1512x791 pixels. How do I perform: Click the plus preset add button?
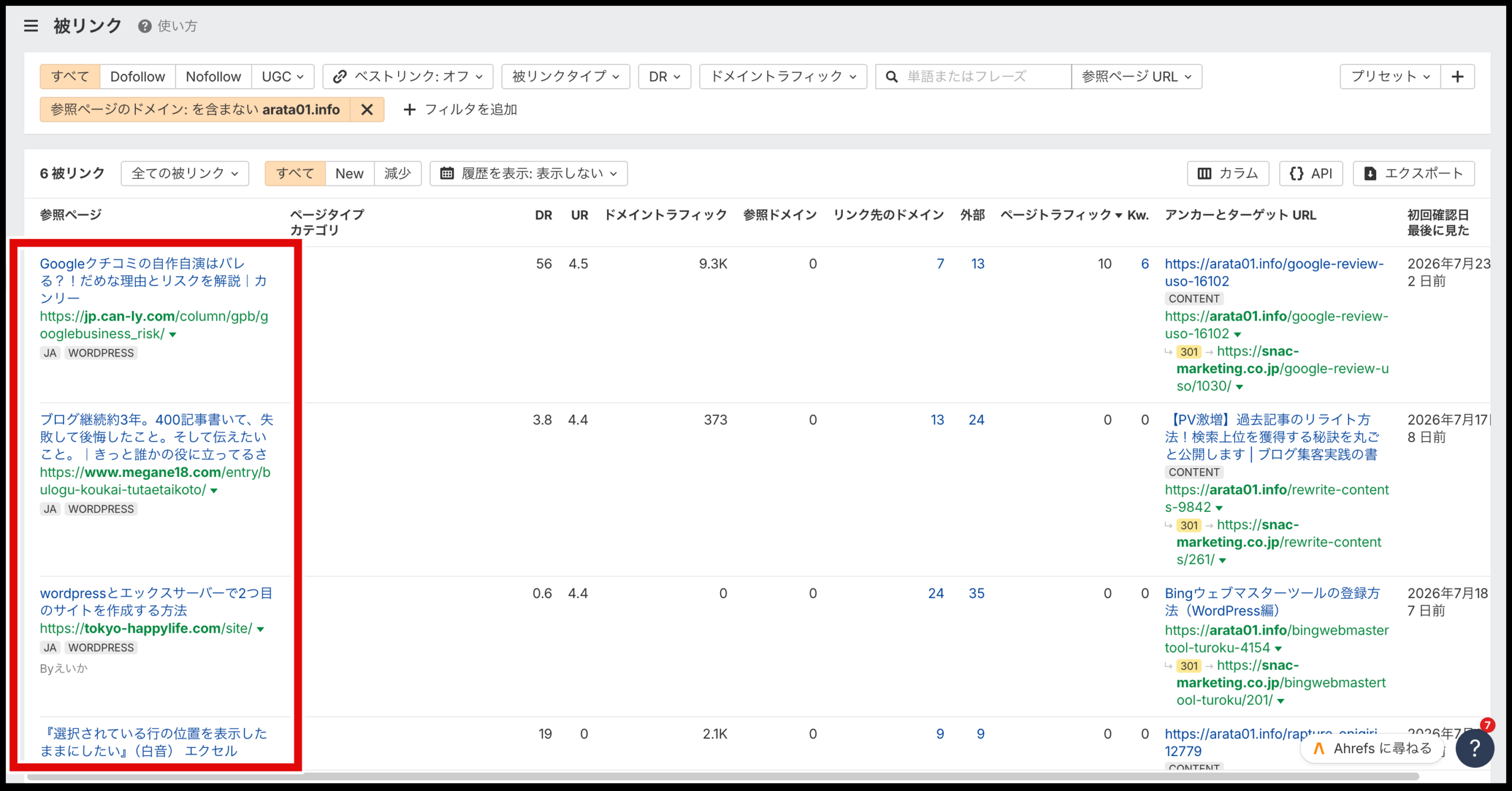pyautogui.click(x=1457, y=77)
